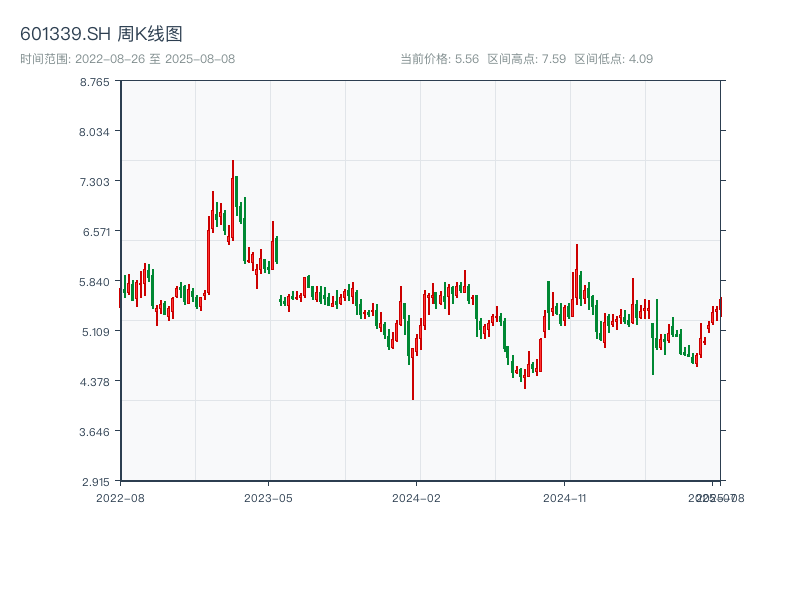Click the 区间低点 4.09 label
This screenshot has height=600, width=800.
tap(613, 59)
